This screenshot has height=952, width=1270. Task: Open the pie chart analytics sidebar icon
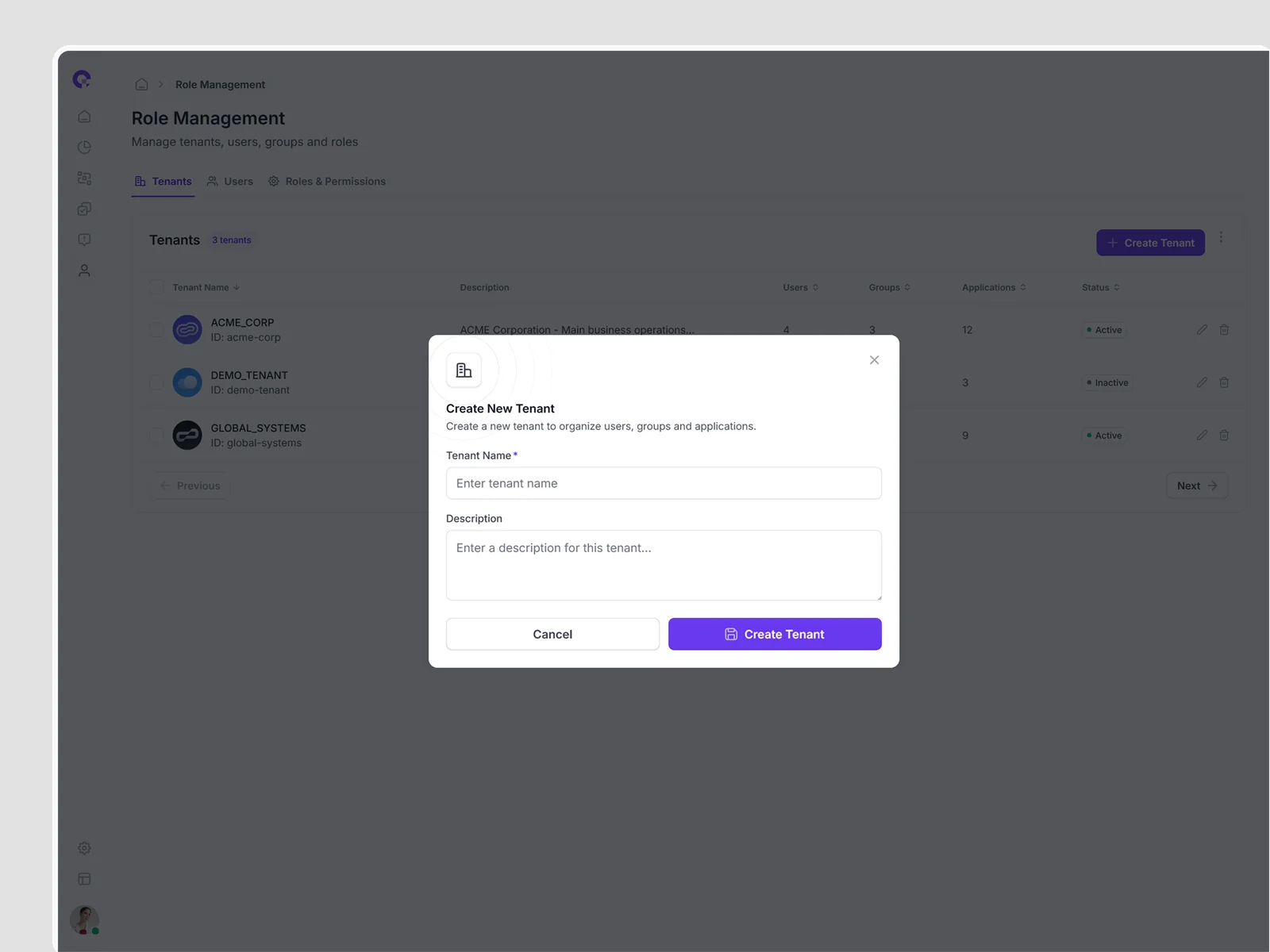[84, 148]
